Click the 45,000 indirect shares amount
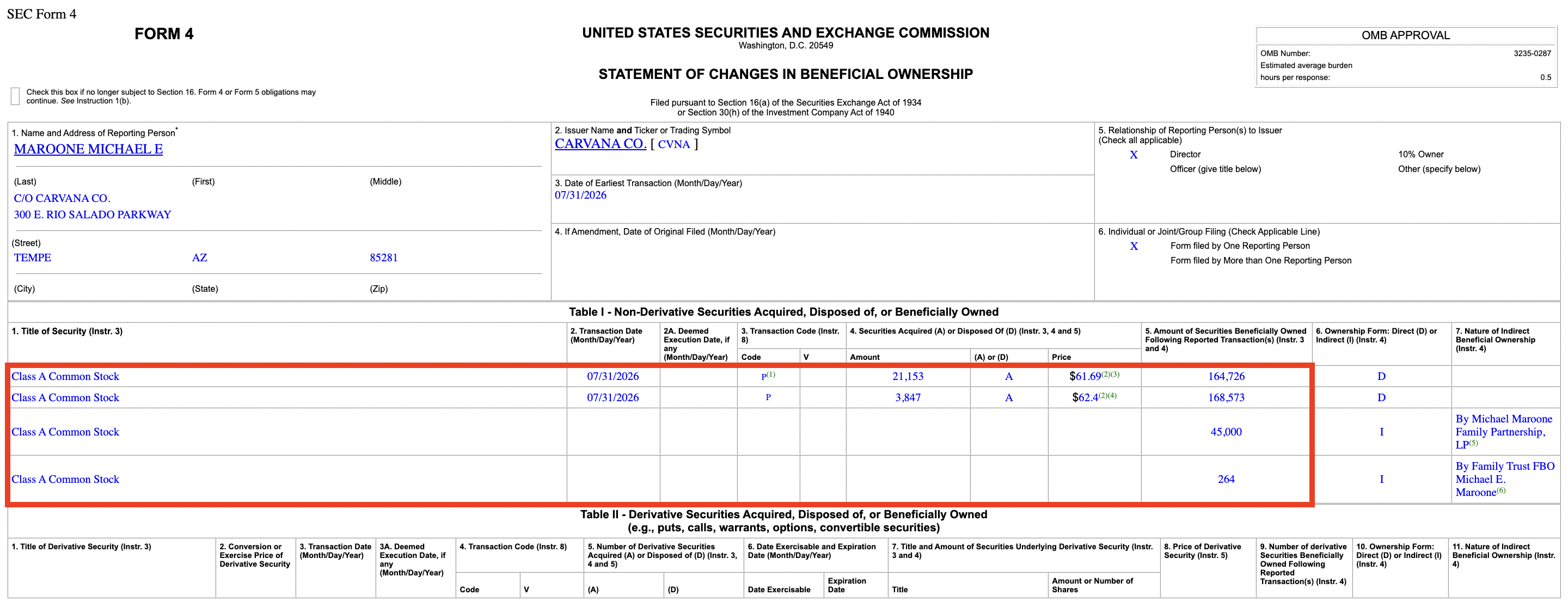The image size is (1568, 601). 1226,432
